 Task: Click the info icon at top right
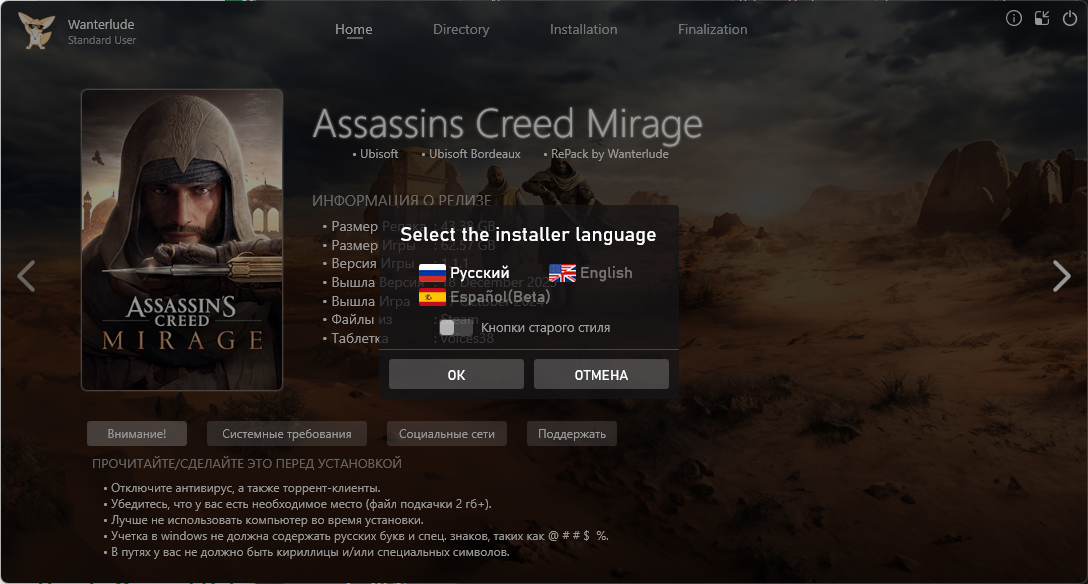[1014, 19]
